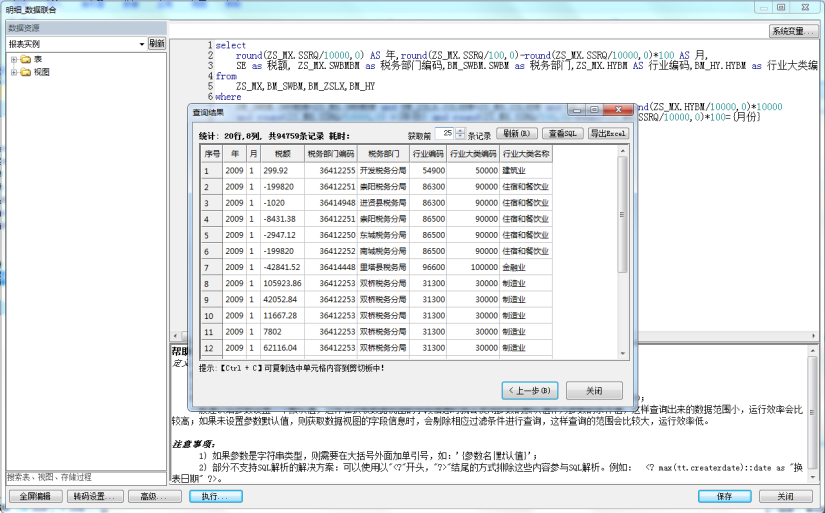Click the 行业大类名称 column header
Image resolution: width=825 pixels, height=513 pixels.
click(526, 154)
